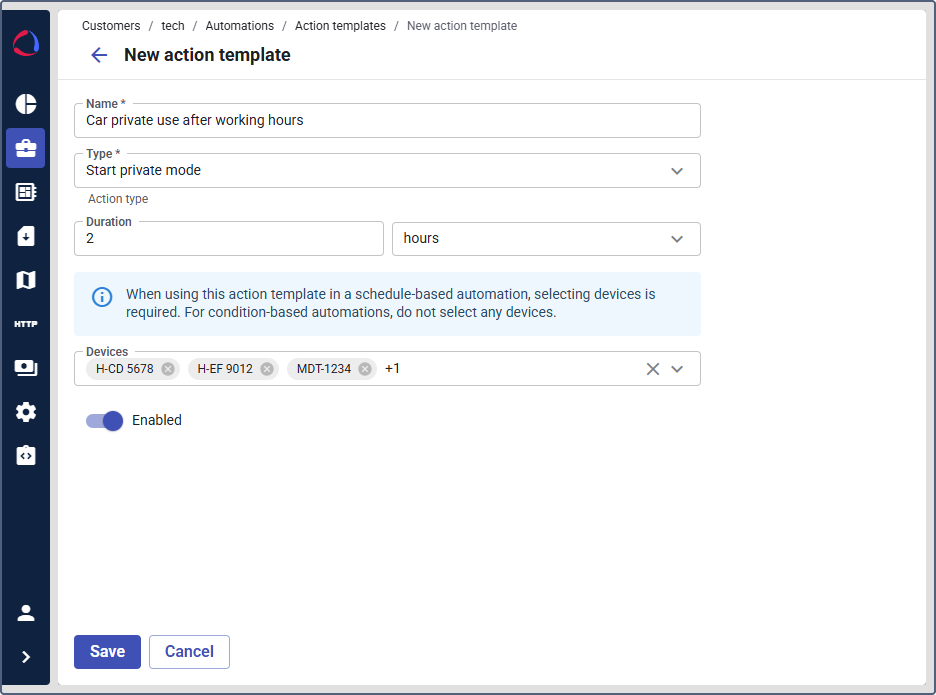Remove H-CD 5678 device chip

click(x=167, y=368)
